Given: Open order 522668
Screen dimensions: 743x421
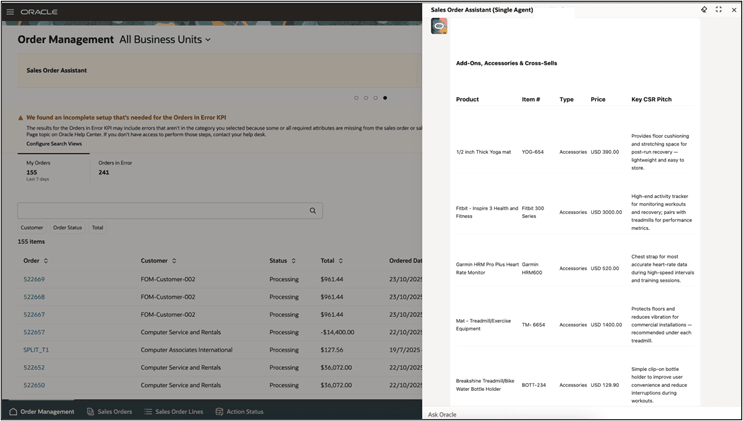Looking at the screenshot, I should (x=34, y=297).
